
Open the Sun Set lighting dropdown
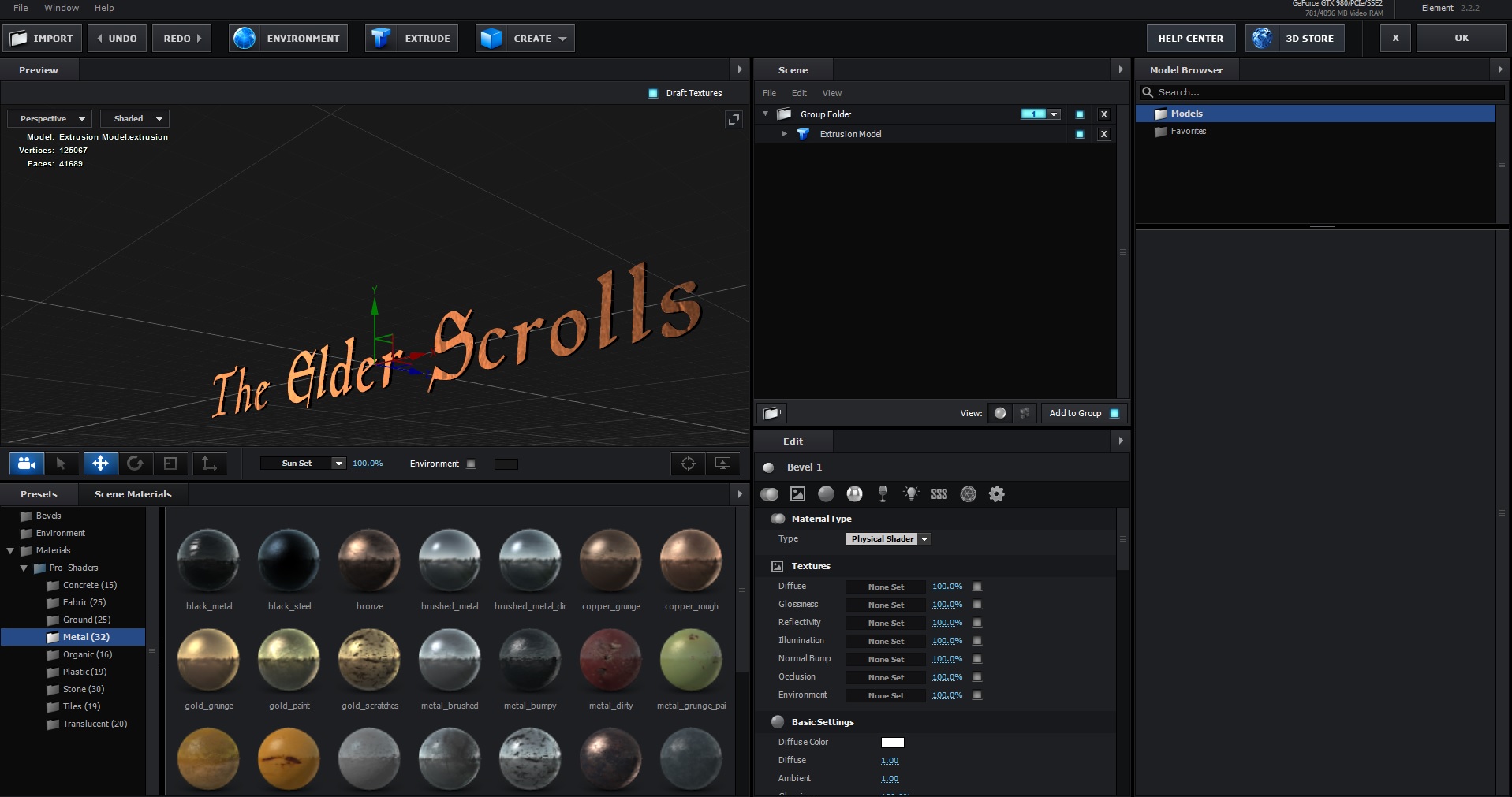click(x=303, y=464)
